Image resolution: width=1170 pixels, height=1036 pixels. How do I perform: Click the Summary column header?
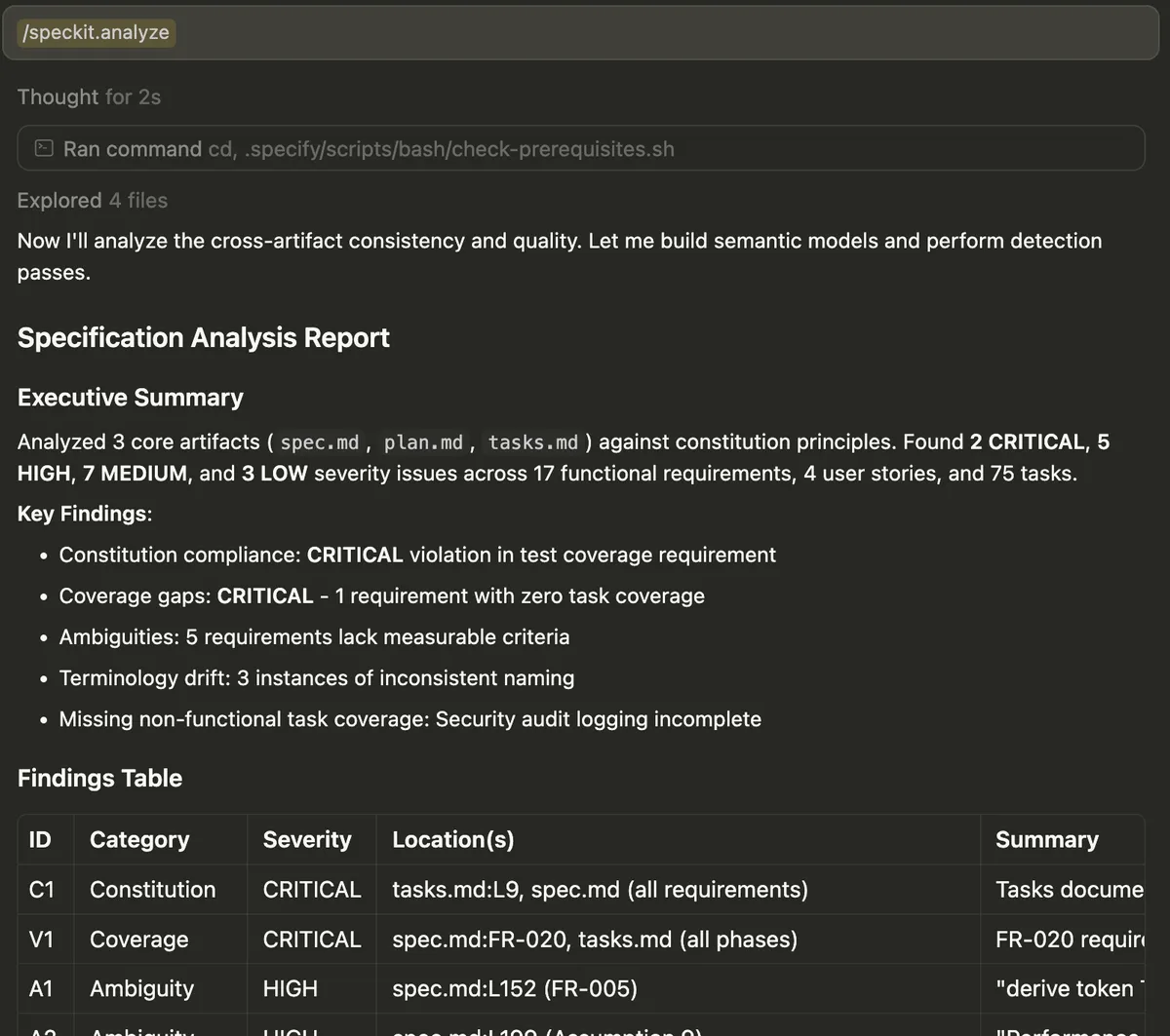pos(1046,839)
